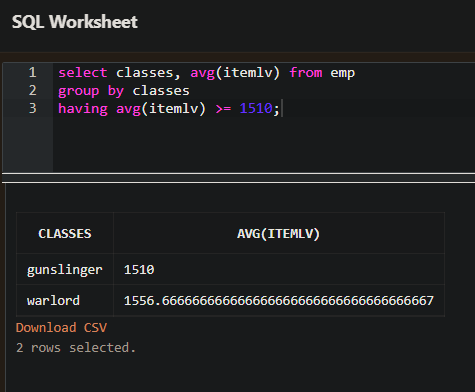
Task: Select the AVG(ITEMLV) column header
Action: tap(279, 233)
